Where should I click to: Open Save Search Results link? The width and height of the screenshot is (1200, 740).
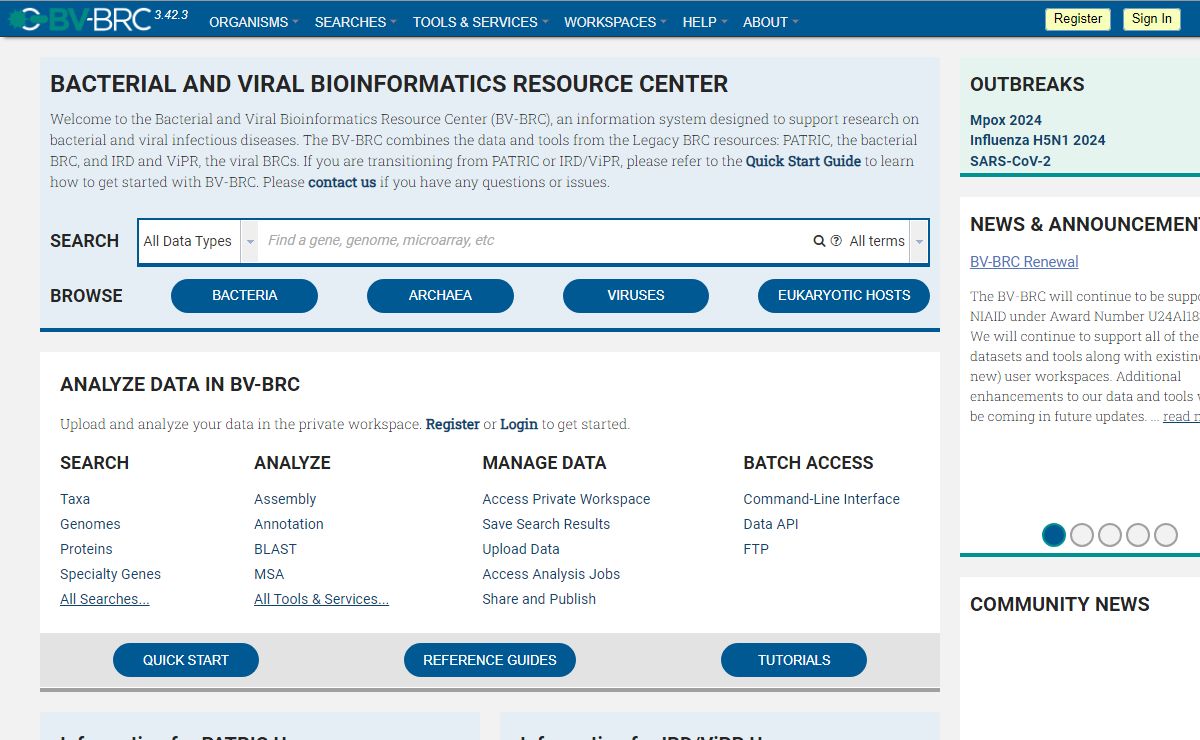point(546,524)
